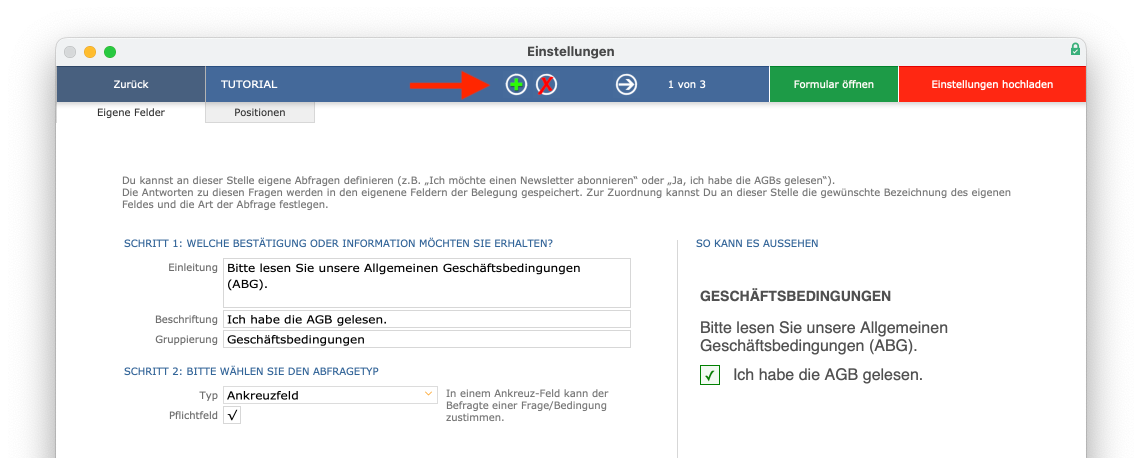The height and width of the screenshot is (458, 1142).
Task: Click the TUTORIAL label in the toolbar
Action: (x=249, y=85)
